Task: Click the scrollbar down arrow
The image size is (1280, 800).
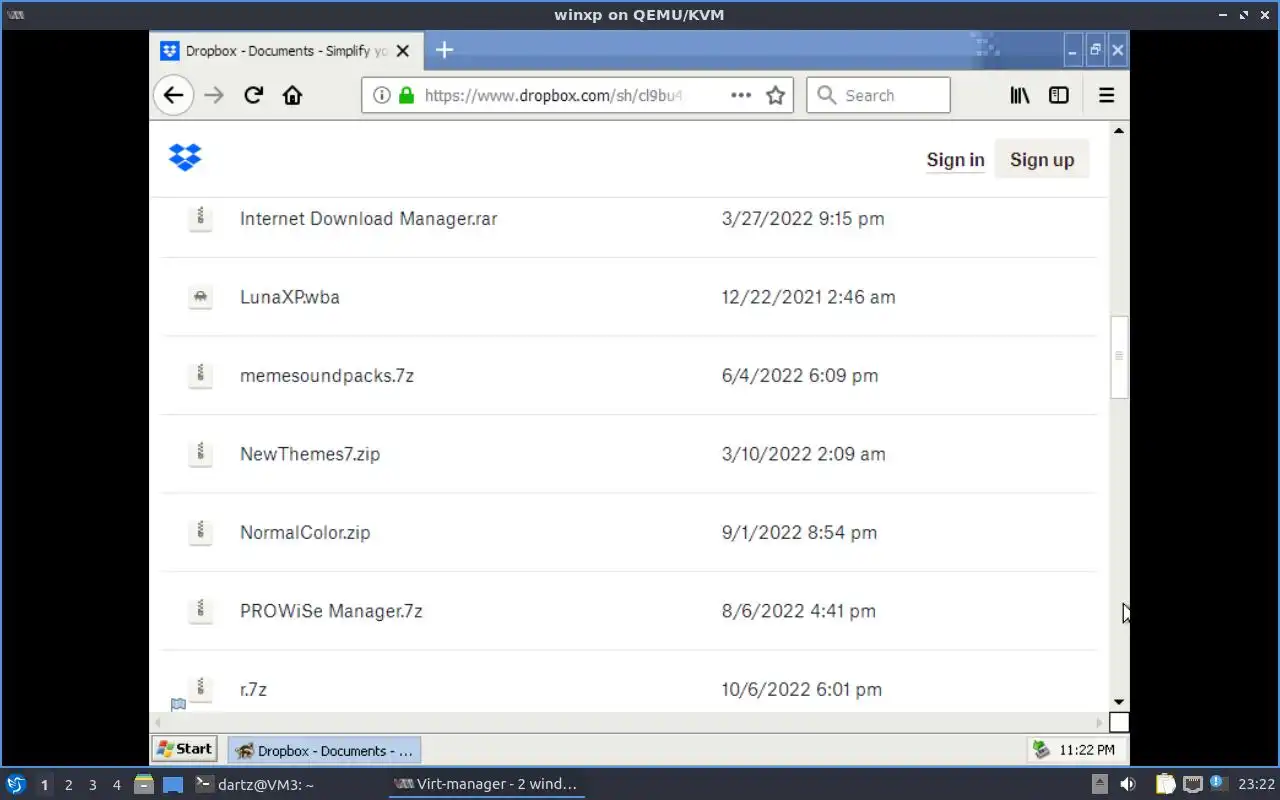Action: [1119, 702]
